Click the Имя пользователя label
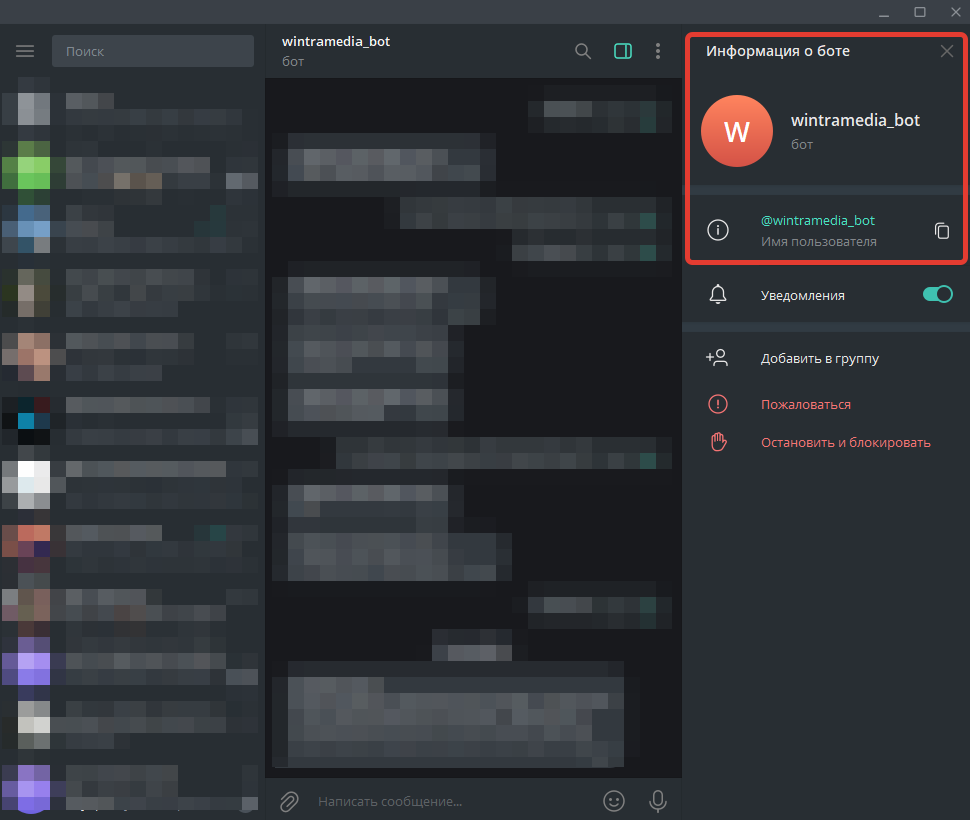This screenshot has width=970, height=820. pos(818,242)
